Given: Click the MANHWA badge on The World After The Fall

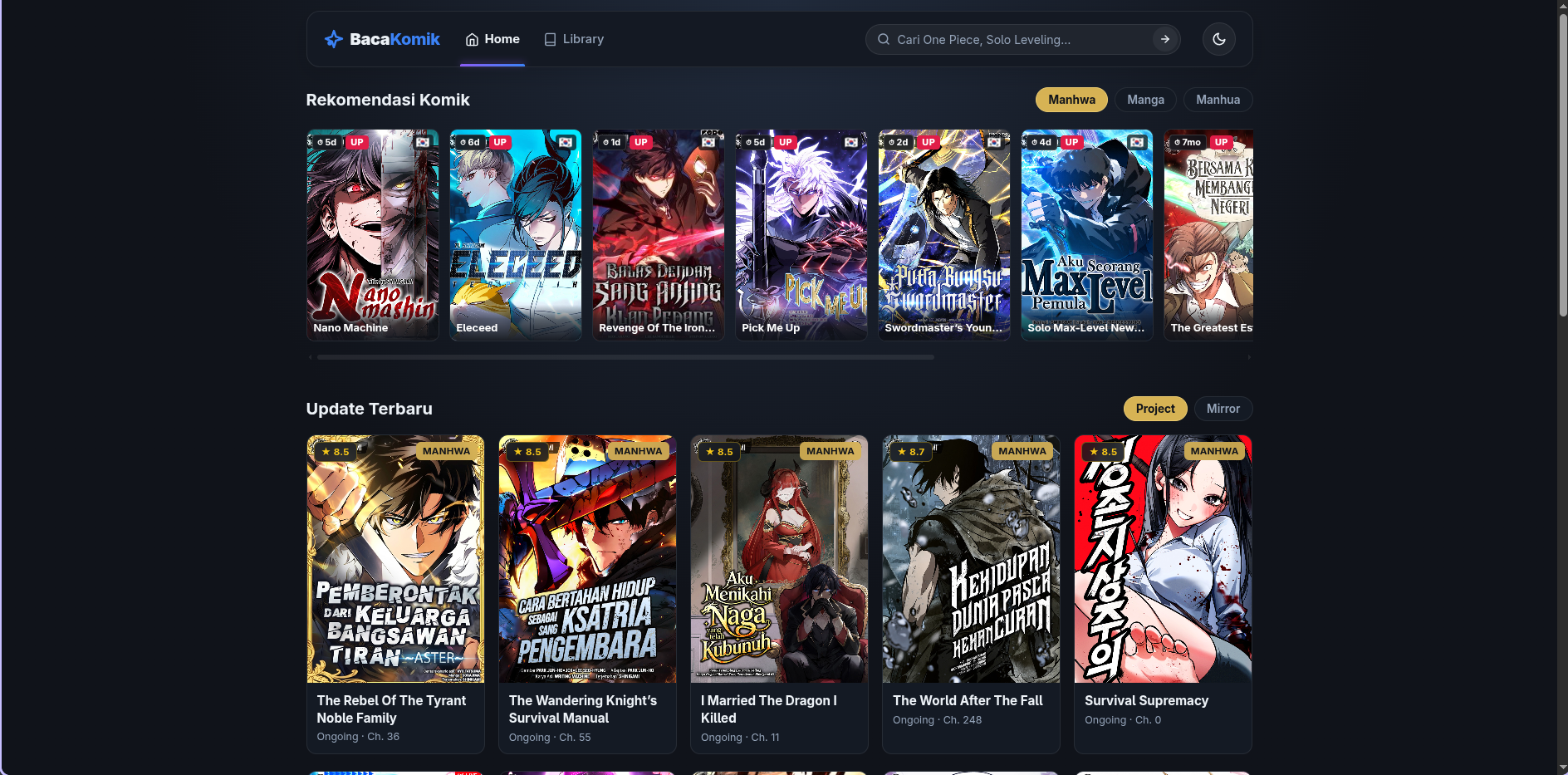Looking at the screenshot, I should click(1022, 451).
